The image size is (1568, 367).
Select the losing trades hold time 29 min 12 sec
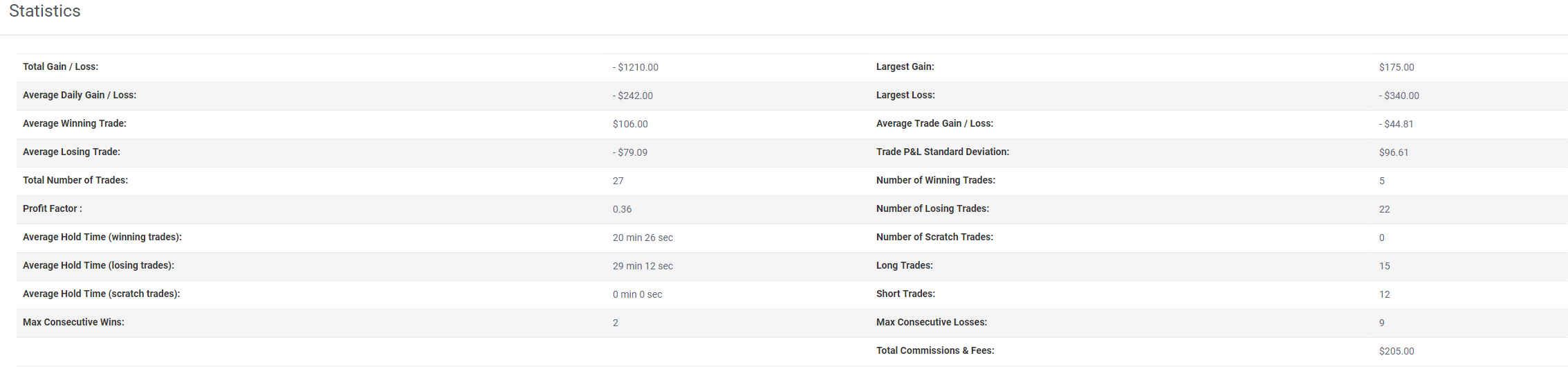pyautogui.click(x=643, y=266)
